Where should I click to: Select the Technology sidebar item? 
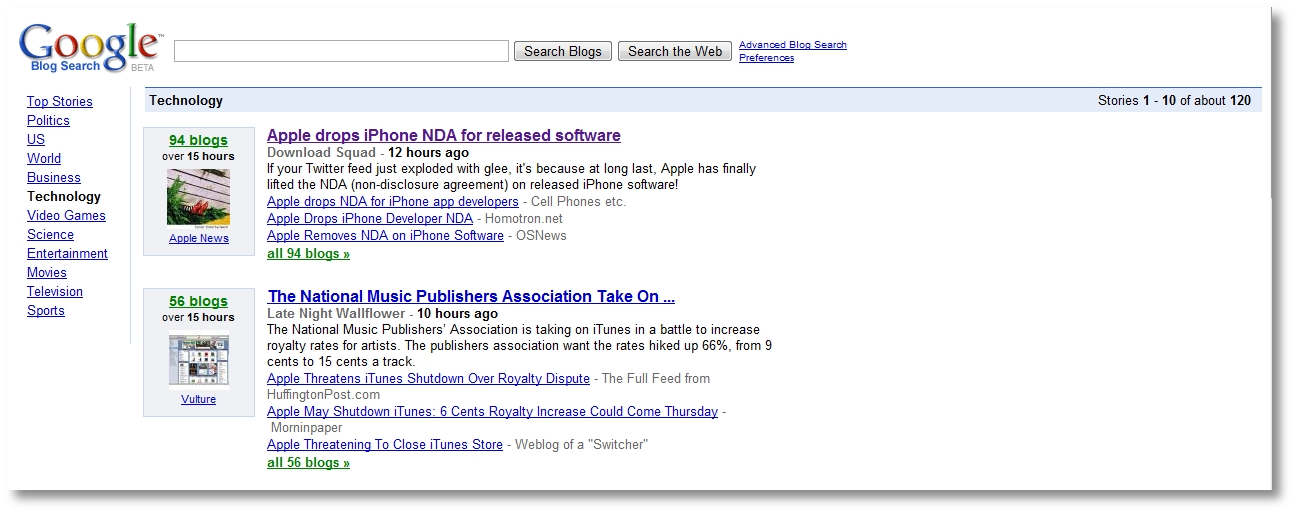click(x=64, y=196)
